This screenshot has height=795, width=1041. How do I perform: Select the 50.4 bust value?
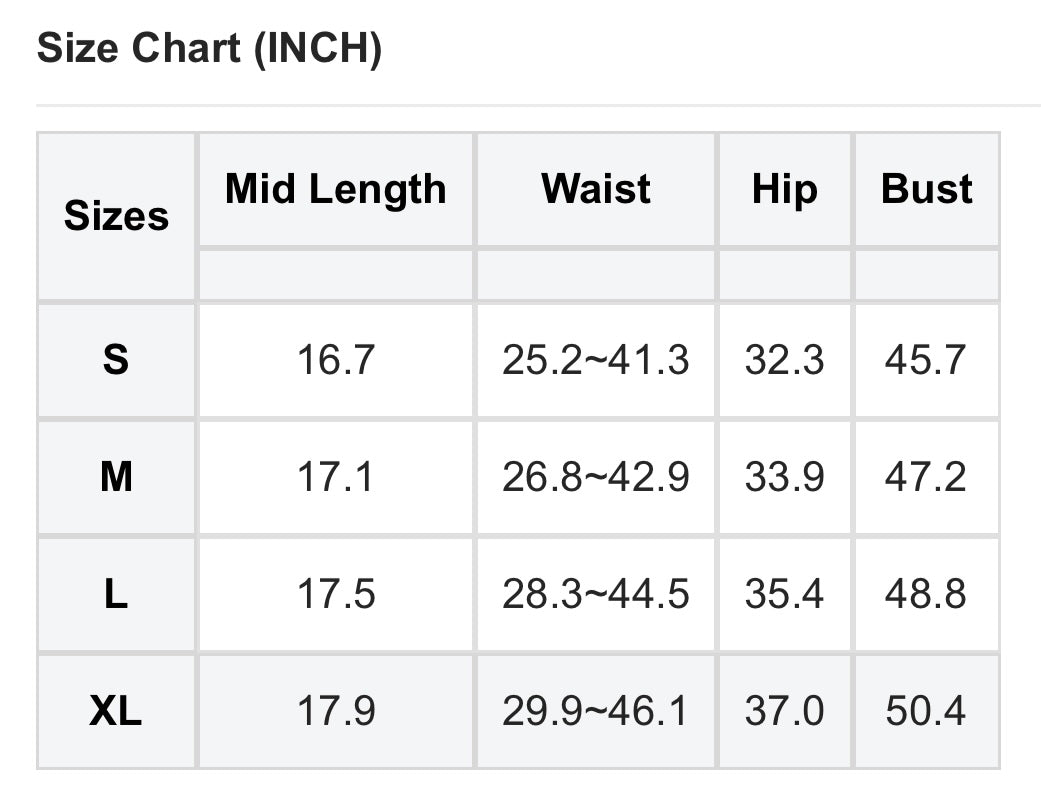[926, 711]
